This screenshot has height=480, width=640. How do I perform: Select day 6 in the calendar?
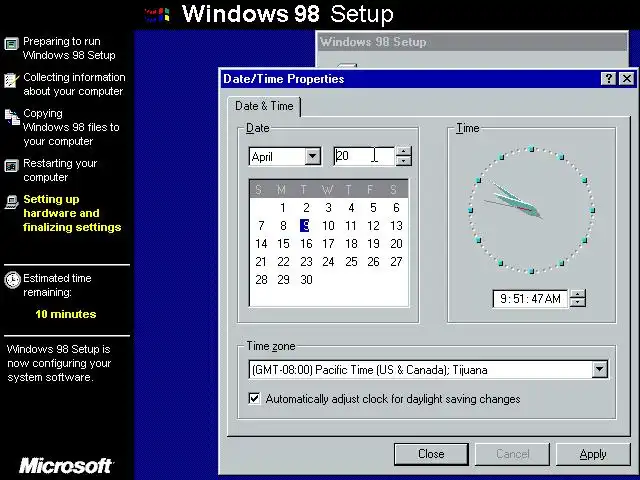(396, 208)
